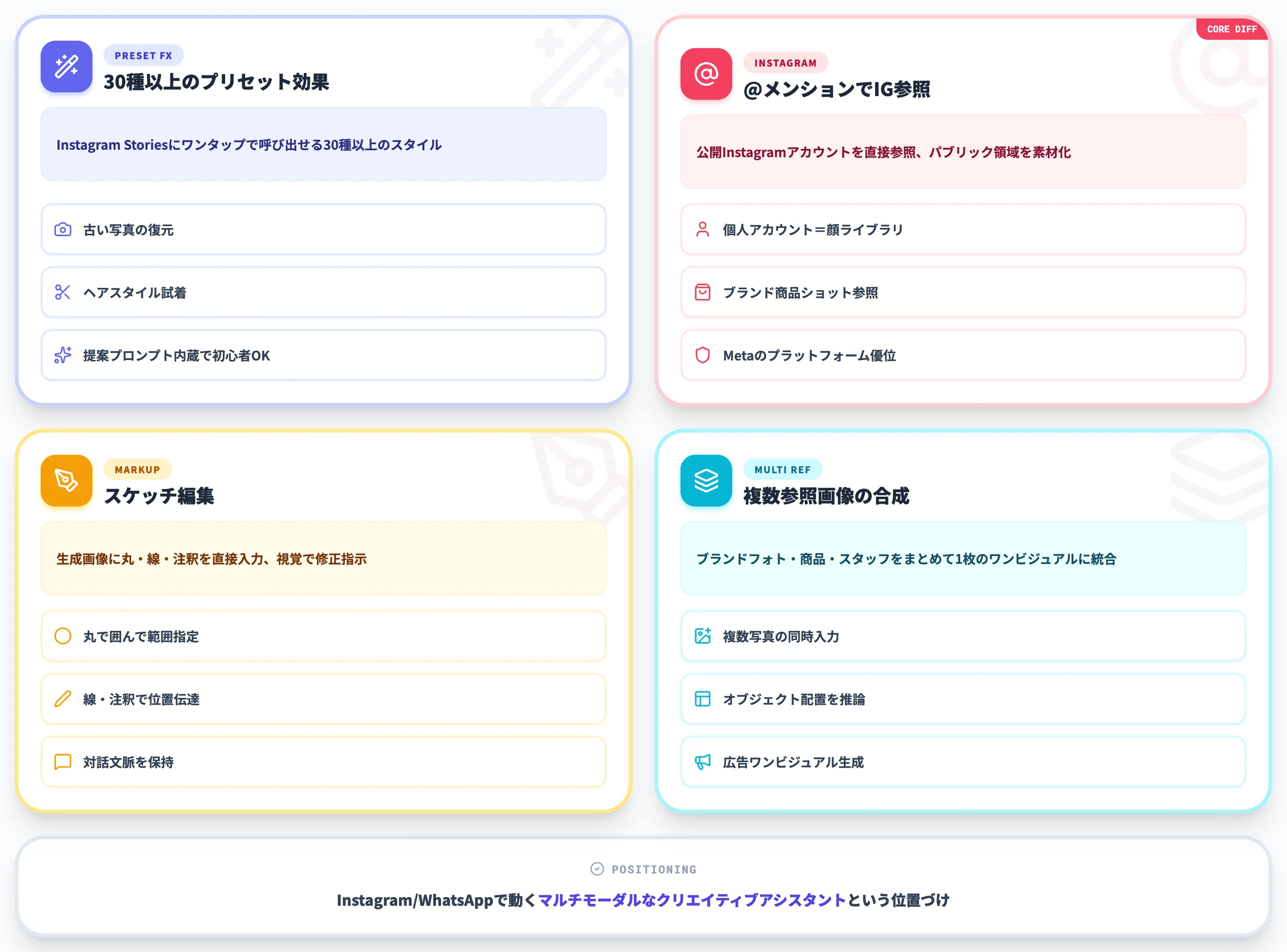The width and height of the screenshot is (1287, 952).
Task: Select the 丸で囲んで範囲指定 label
Action: (x=141, y=636)
